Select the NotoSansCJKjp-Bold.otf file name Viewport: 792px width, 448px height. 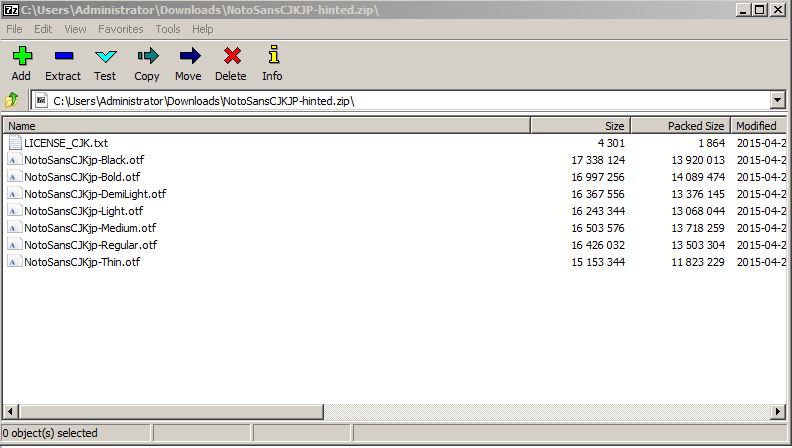[82, 177]
